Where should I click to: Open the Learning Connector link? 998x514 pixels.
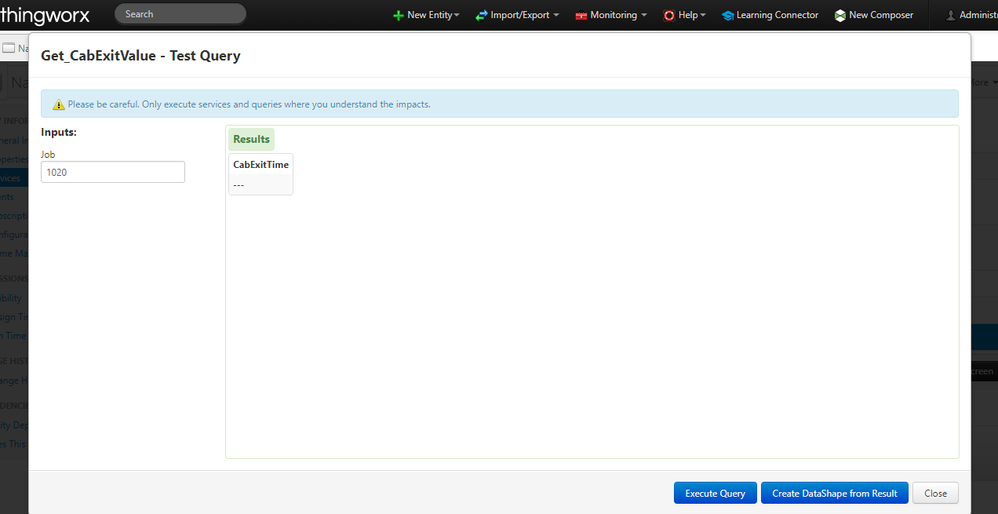pos(770,15)
